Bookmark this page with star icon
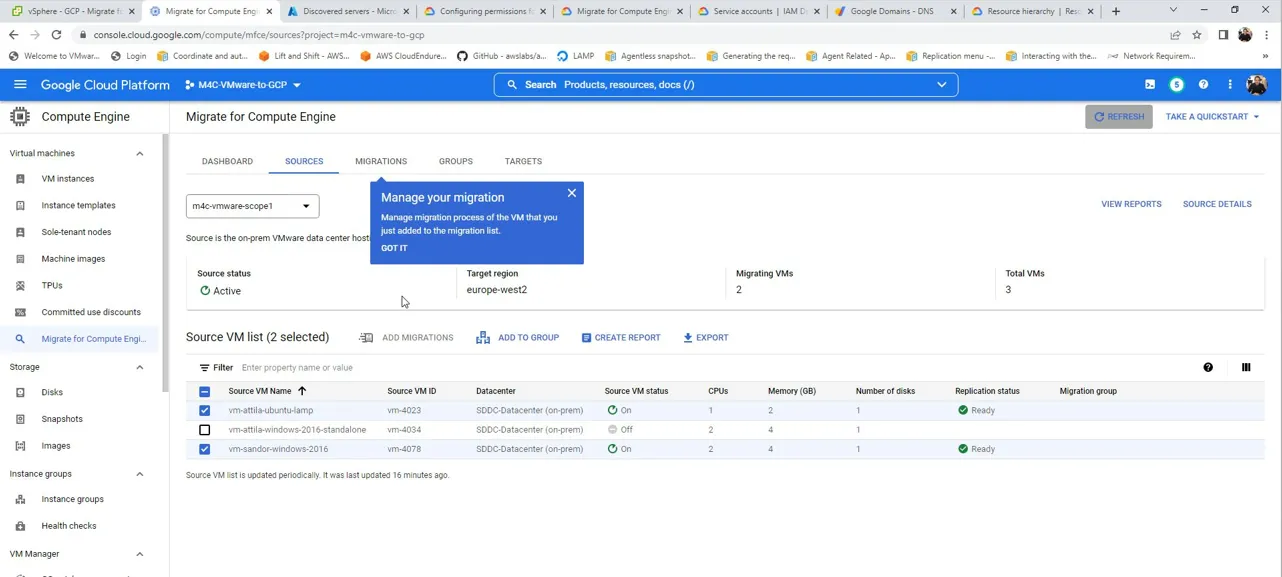 coord(1197,35)
